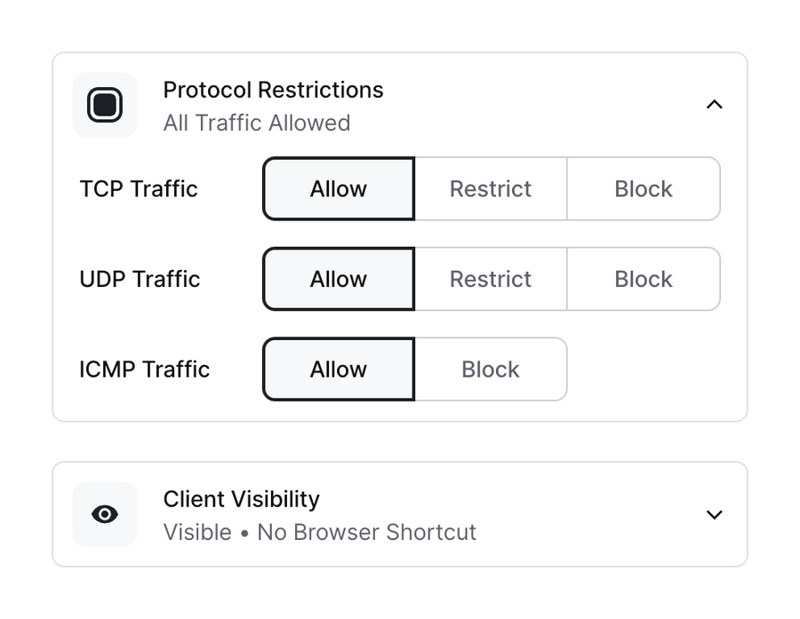This screenshot has height=619, width=800.
Task: Click the All Traffic Allowed subtitle
Action: [x=253, y=123]
